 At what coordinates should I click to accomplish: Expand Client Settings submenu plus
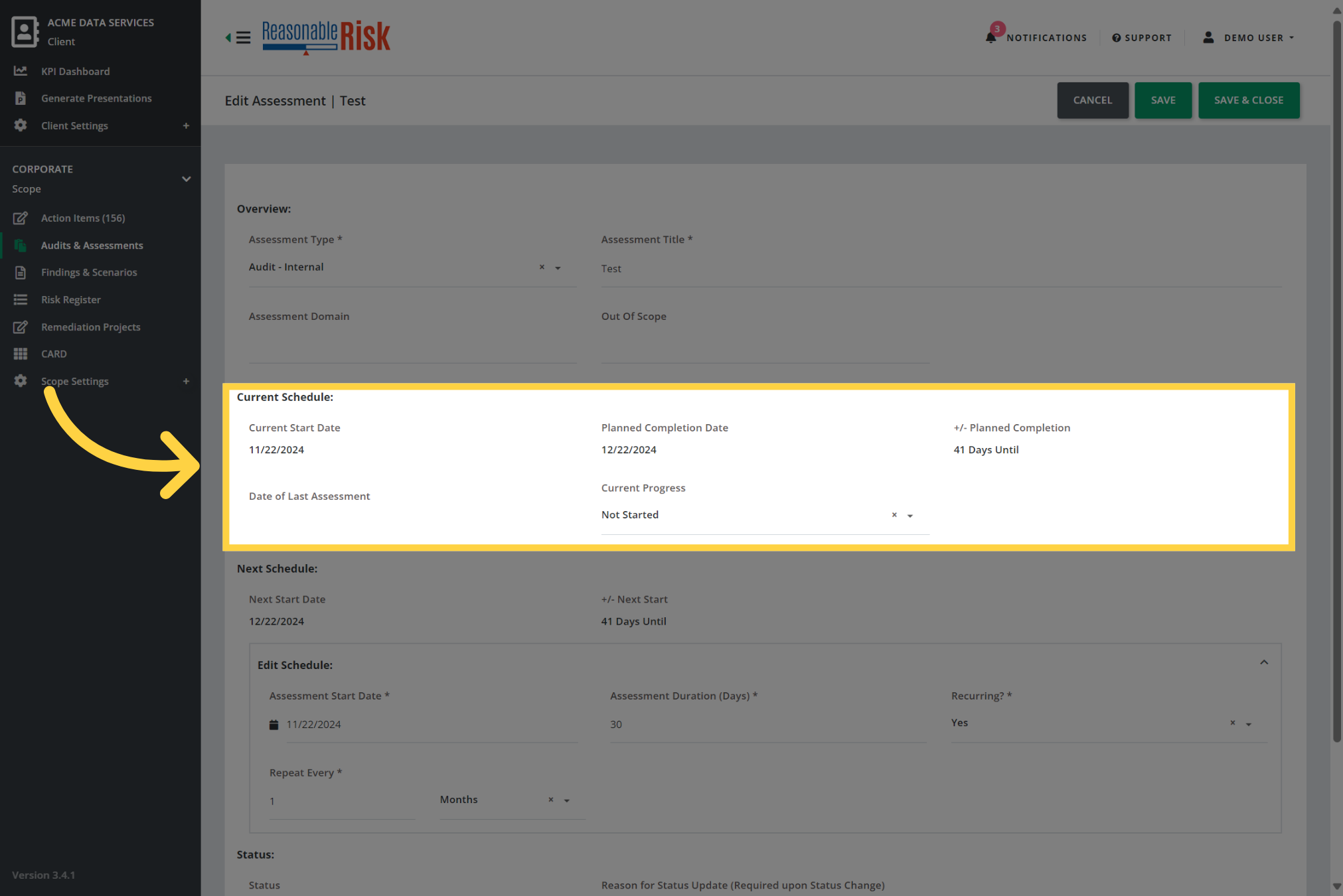point(186,125)
